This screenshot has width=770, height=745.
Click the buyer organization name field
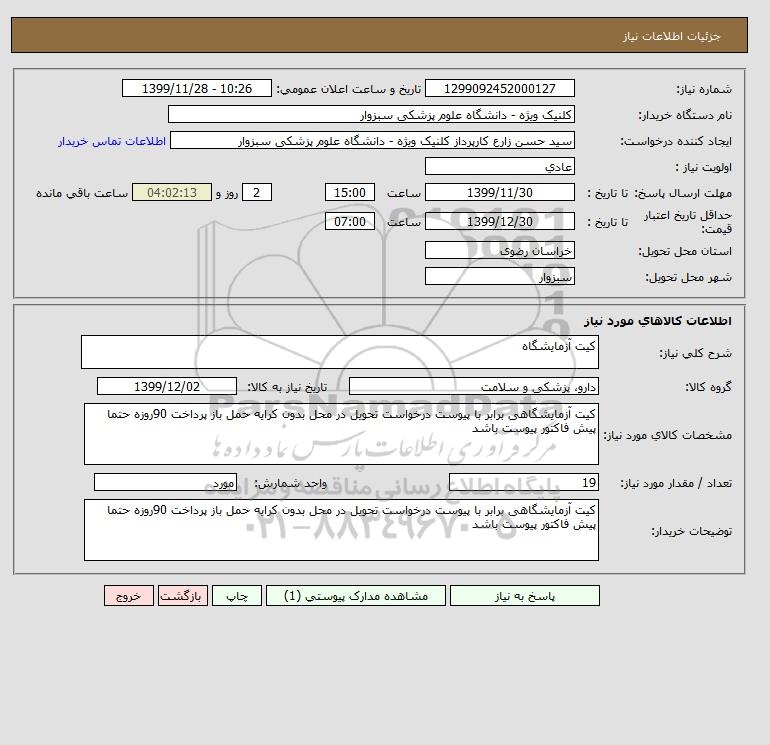[371, 114]
